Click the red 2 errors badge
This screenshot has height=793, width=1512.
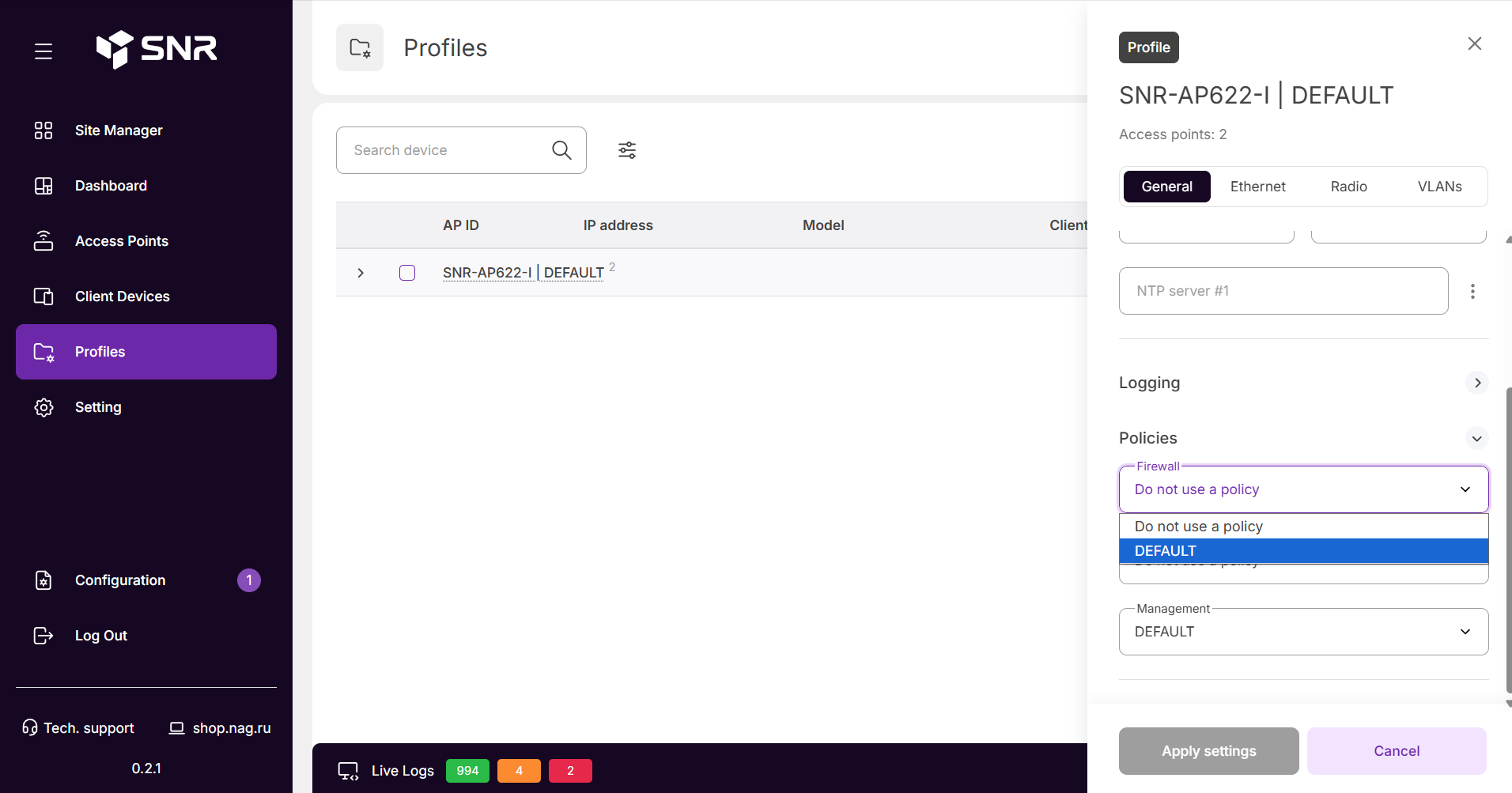click(x=570, y=771)
